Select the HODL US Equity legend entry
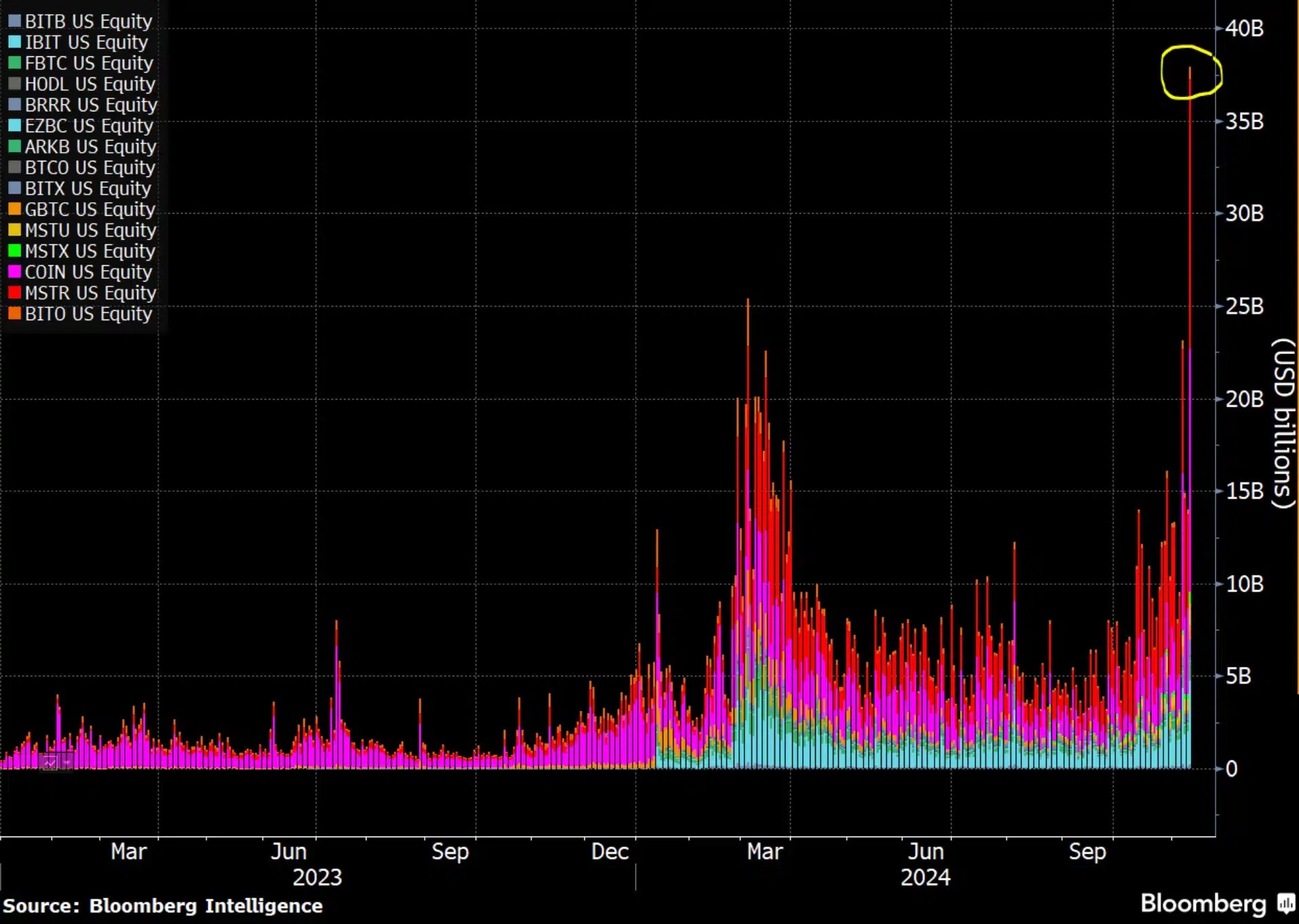Image resolution: width=1299 pixels, height=924 pixels. [90, 84]
